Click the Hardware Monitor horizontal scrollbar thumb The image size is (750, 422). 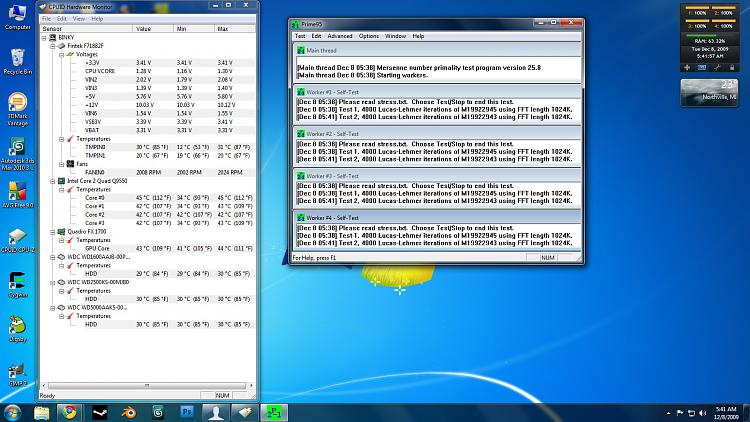pos(147,385)
